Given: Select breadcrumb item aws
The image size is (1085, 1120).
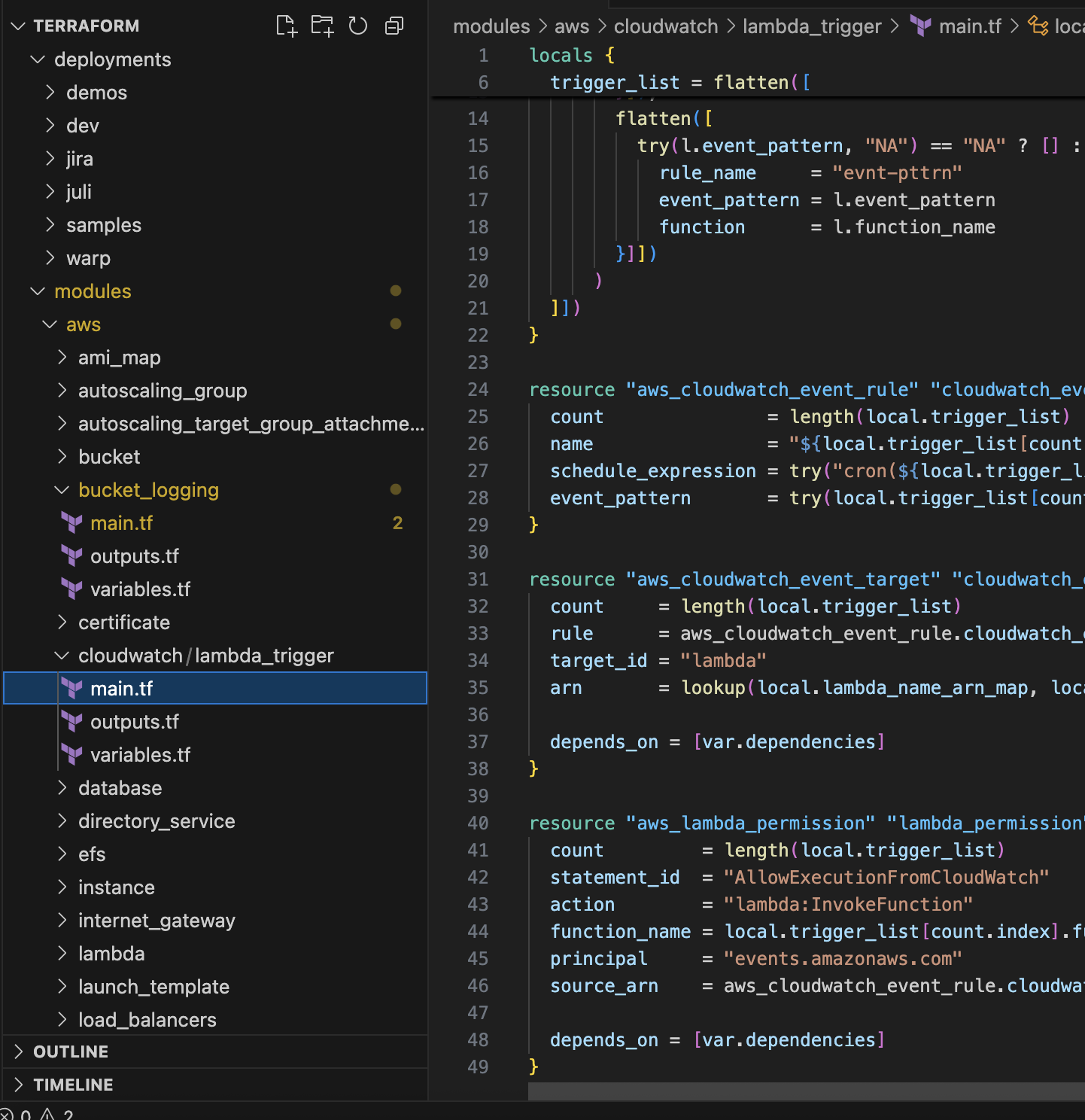Looking at the screenshot, I should pyautogui.click(x=572, y=26).
